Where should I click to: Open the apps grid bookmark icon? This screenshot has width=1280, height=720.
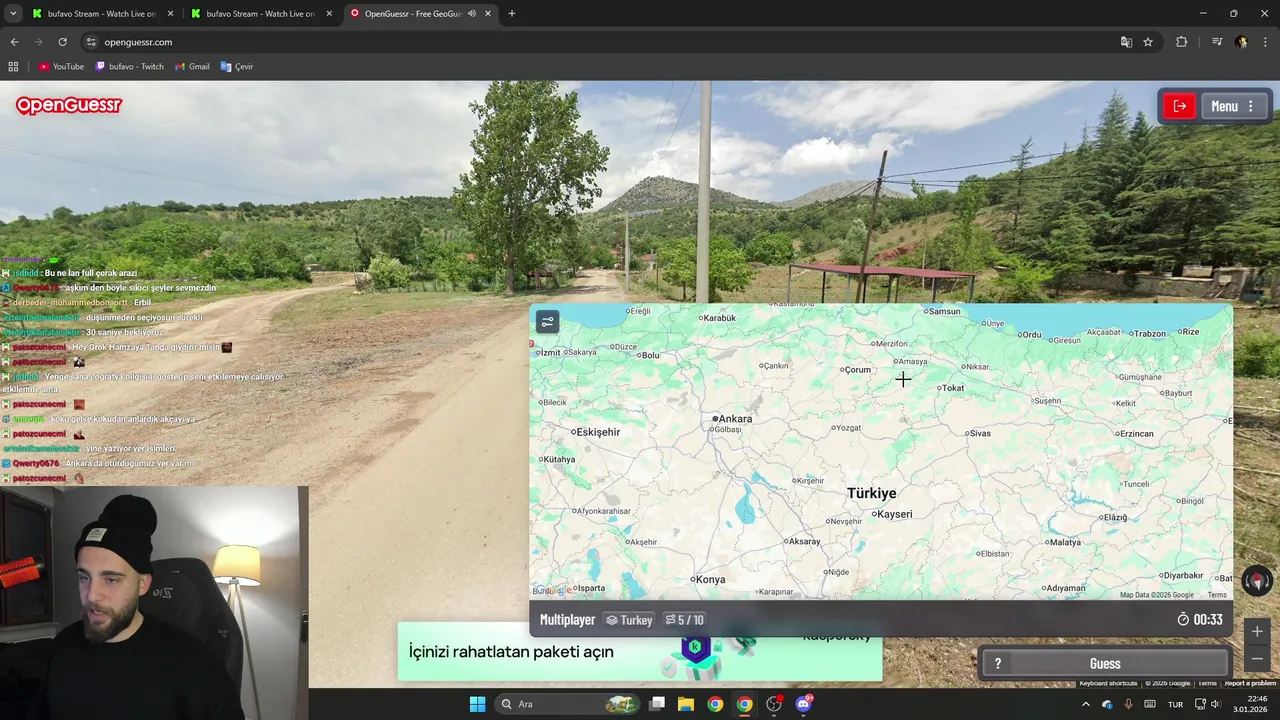coord(13,67)
